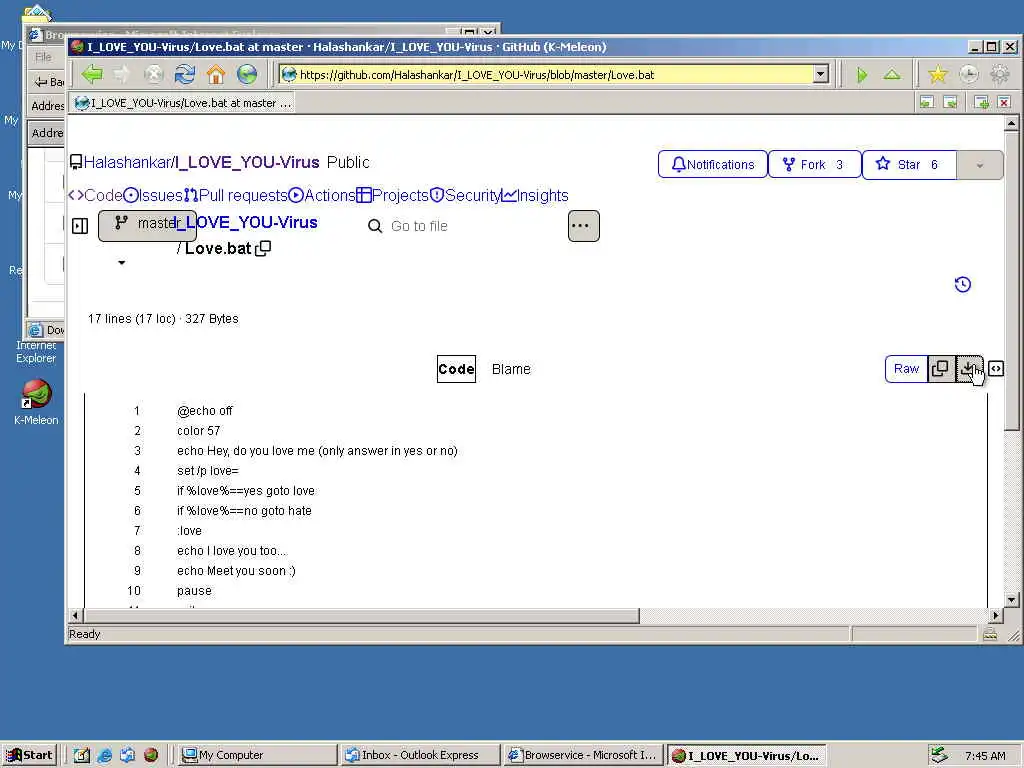This screenshot has height=768, width=1024.
Task: Star the repository
Action: [909, 165]
